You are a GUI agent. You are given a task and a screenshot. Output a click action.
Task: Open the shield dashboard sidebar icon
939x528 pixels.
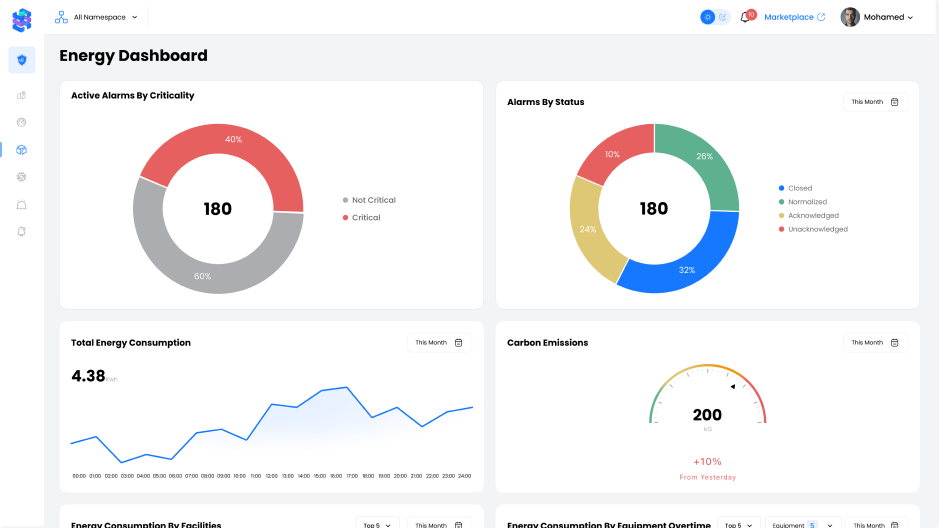pyautogui.click(x=22, y=60)
